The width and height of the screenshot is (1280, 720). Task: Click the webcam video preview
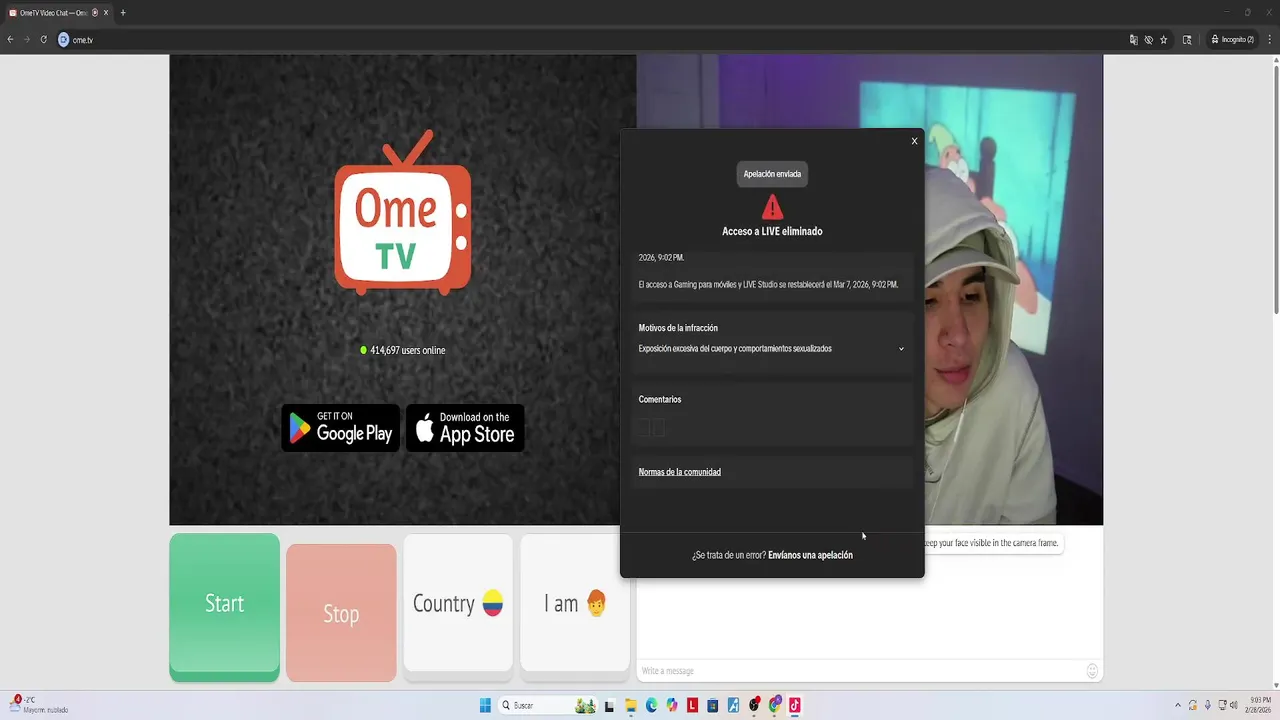(x=1013, y=290)
